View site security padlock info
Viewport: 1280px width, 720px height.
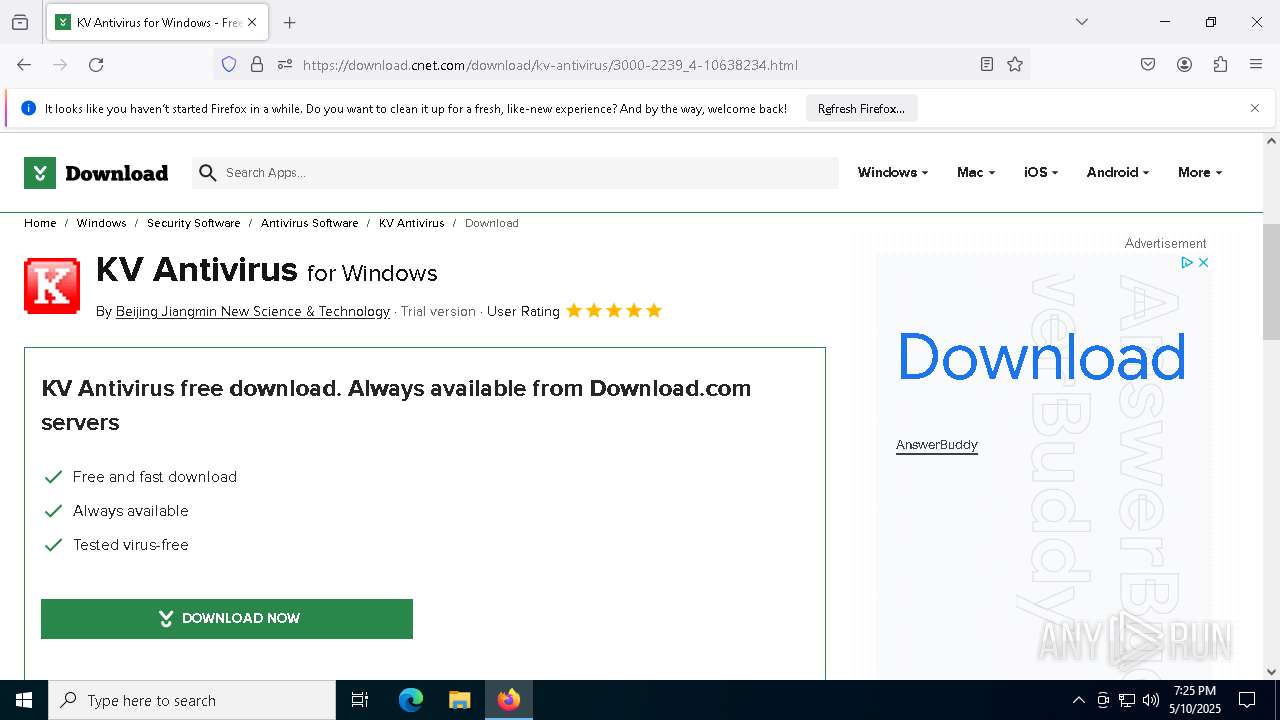pyautogui.click(x=257, y=64)
